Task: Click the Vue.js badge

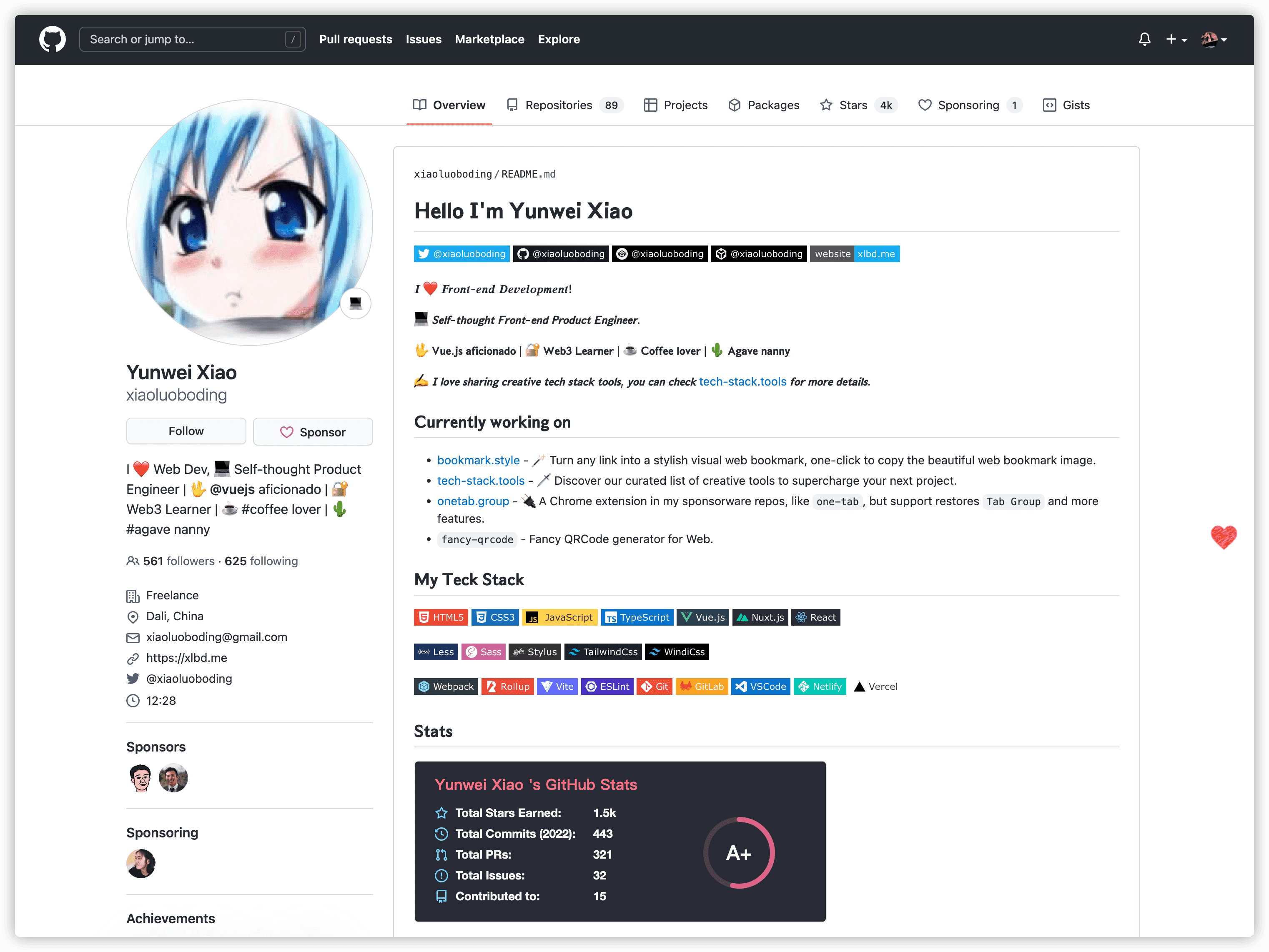Action: pyautogui.click(x=703, y=618)
